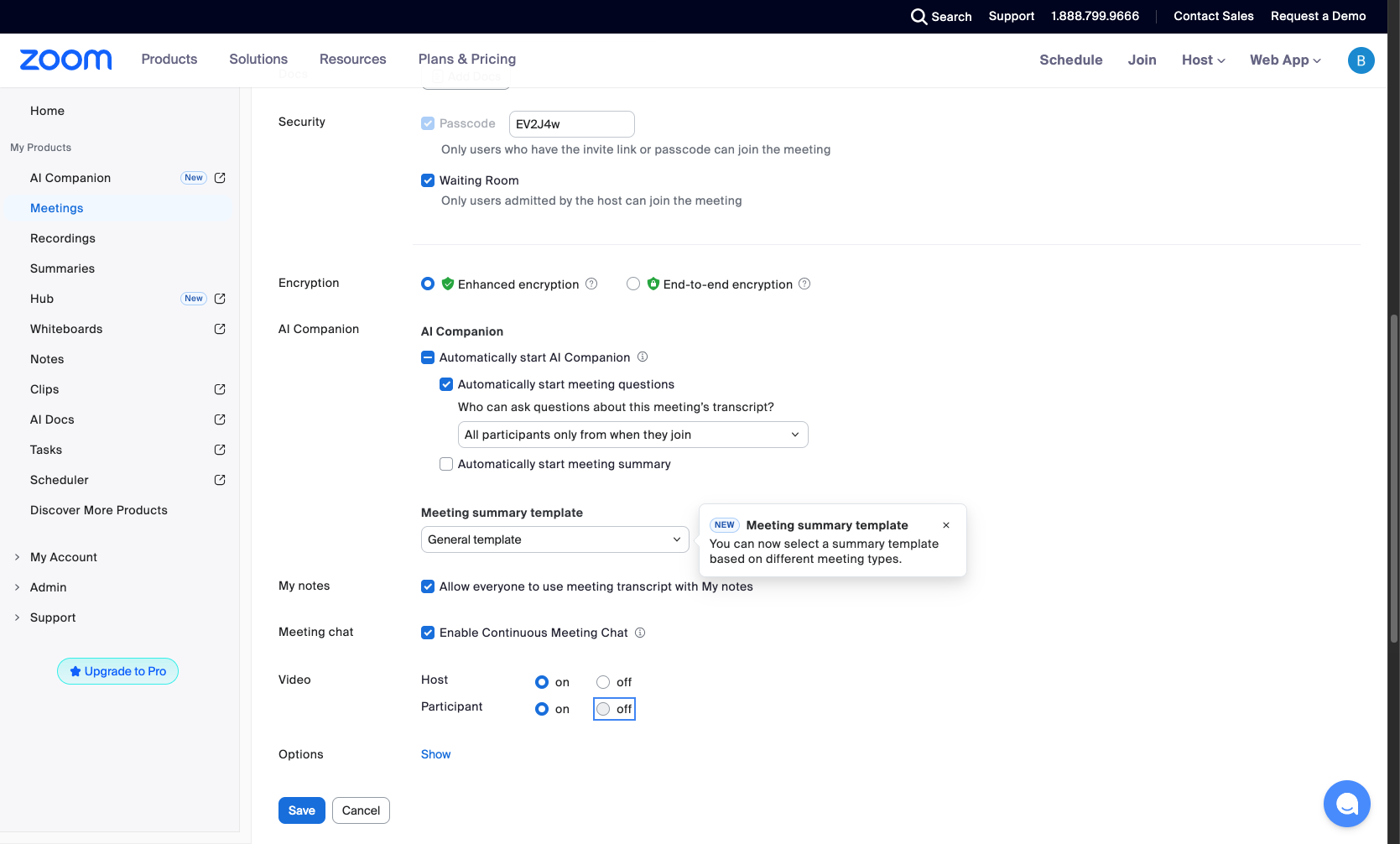Select End-to-end encryption radio button
Image resolution: width=1400 pixels, height=844 pixels.
point(633,284)
